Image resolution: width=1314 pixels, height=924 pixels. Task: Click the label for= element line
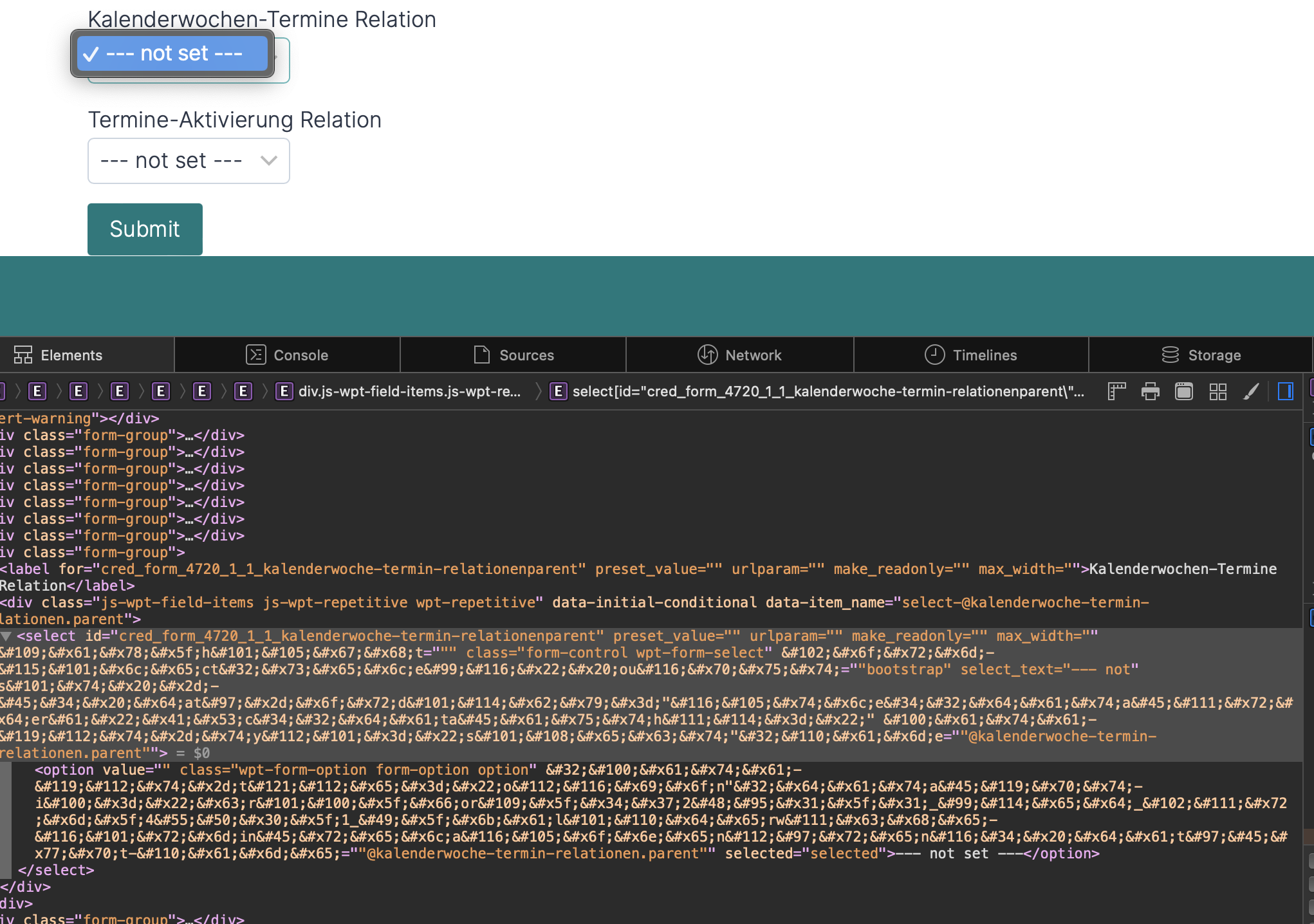point(638,577)
